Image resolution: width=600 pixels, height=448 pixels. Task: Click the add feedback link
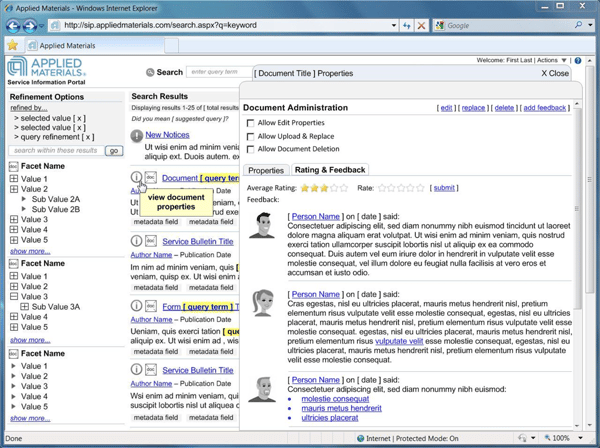coord(545,108)
